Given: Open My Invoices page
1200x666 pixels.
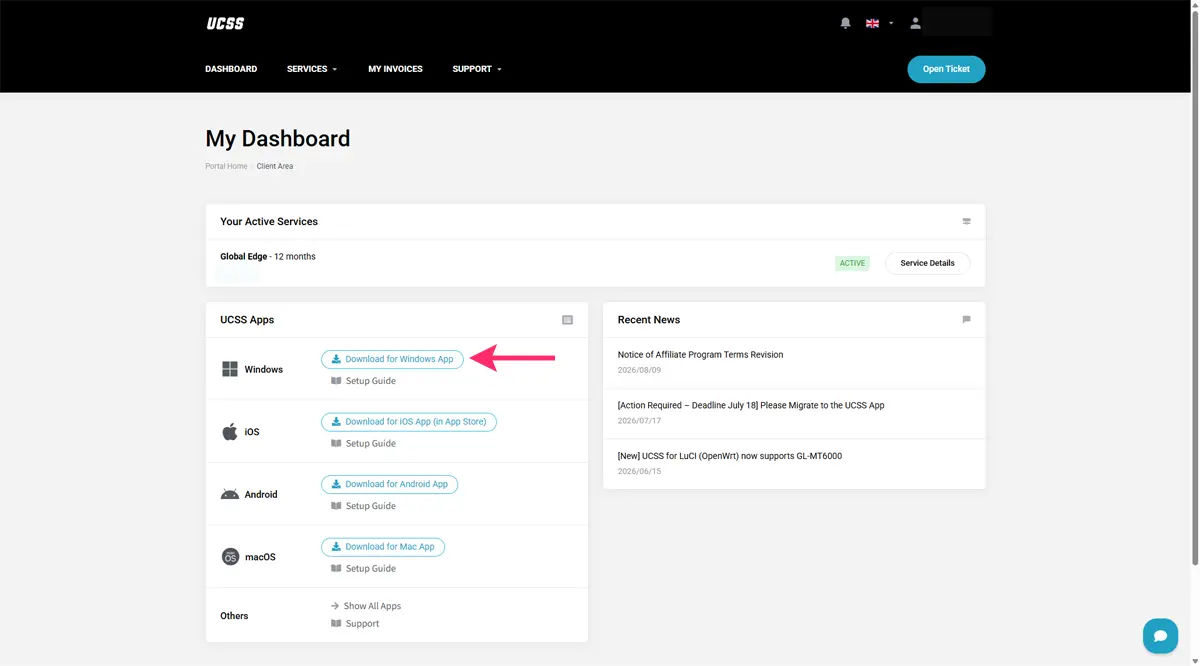Looking at the screenshot, I should click(x=395, y=69).
